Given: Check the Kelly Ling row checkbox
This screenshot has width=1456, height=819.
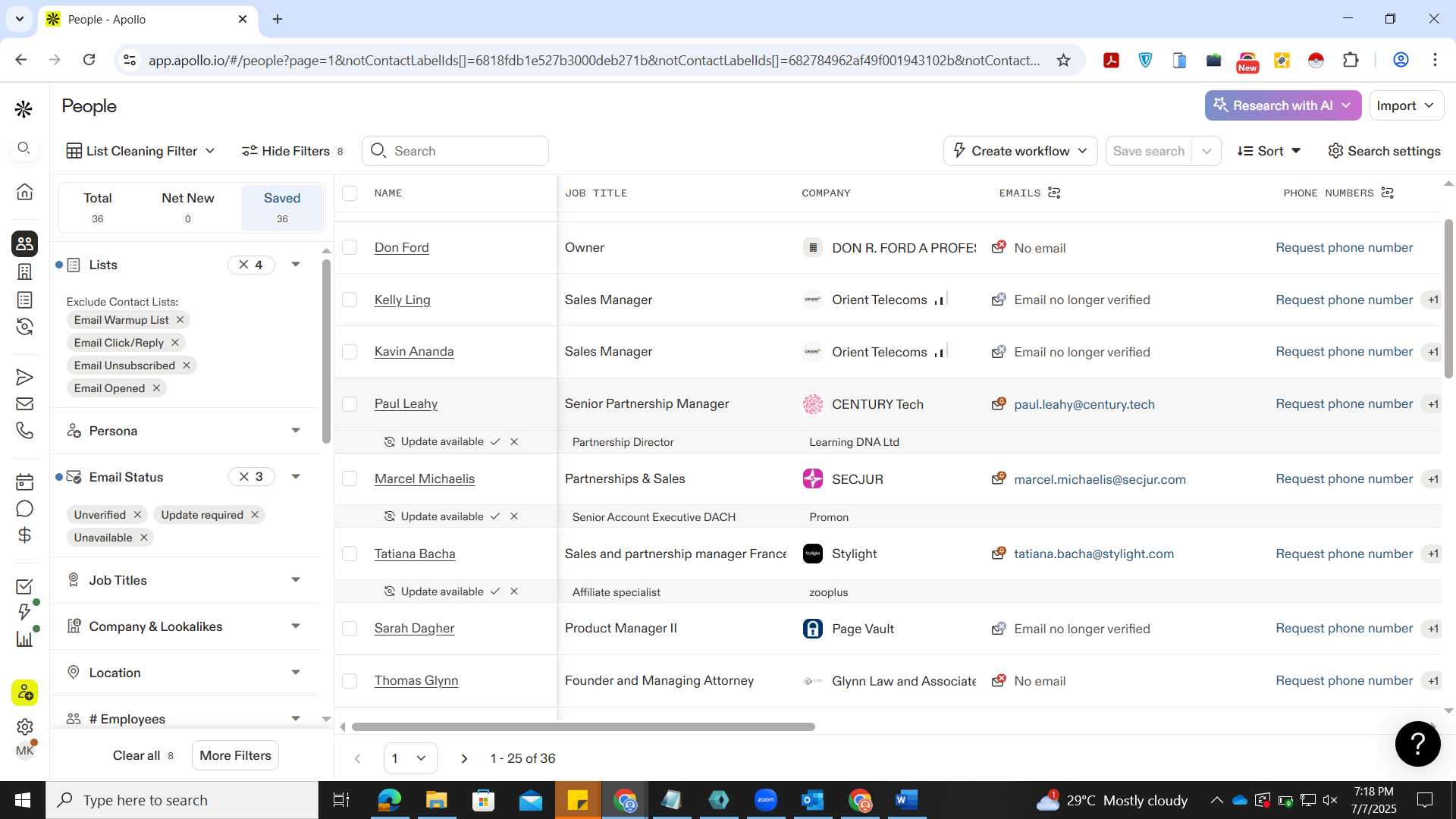Looking at the screenshot, I should (x=350, y=300).
